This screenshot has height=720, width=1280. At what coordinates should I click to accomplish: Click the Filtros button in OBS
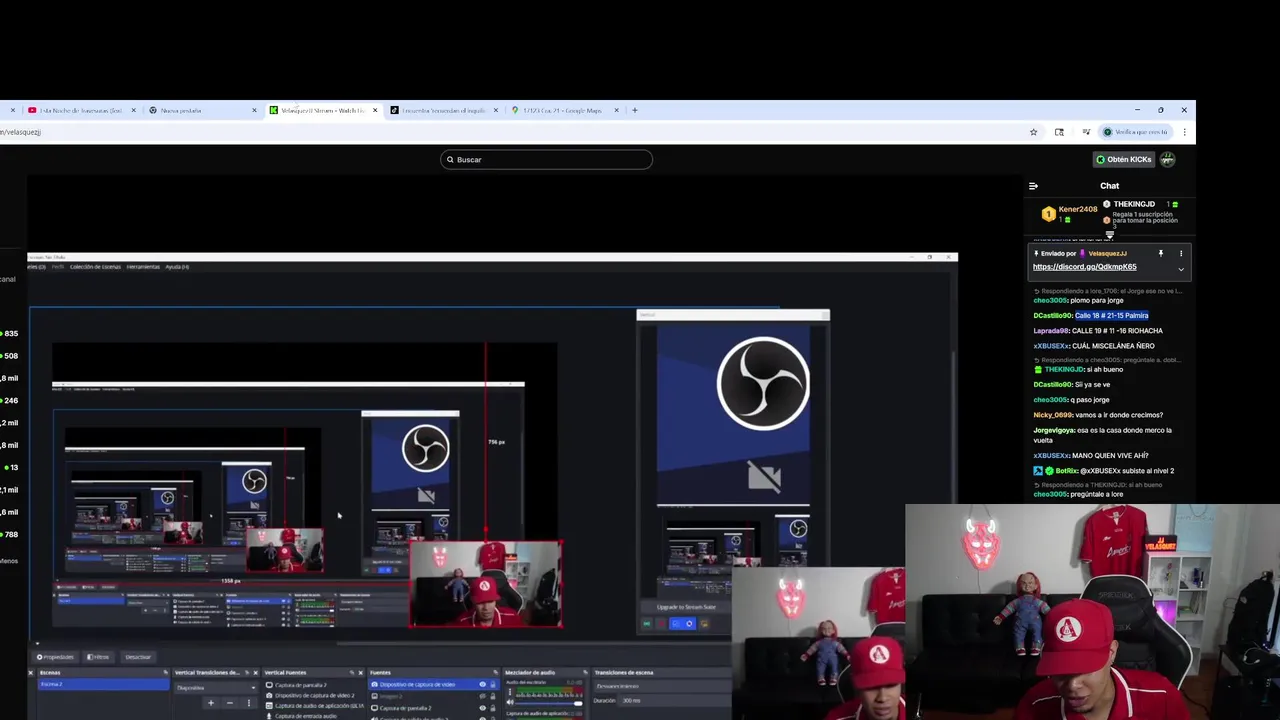[x=97, y=657]
